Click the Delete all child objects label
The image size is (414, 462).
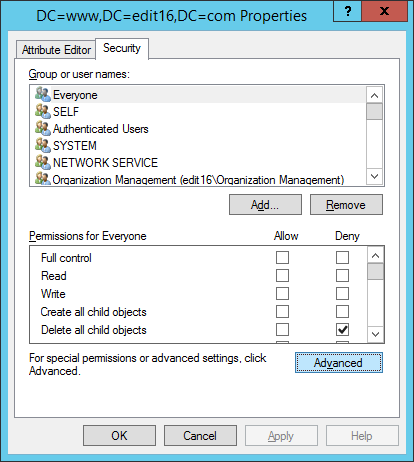94,330
